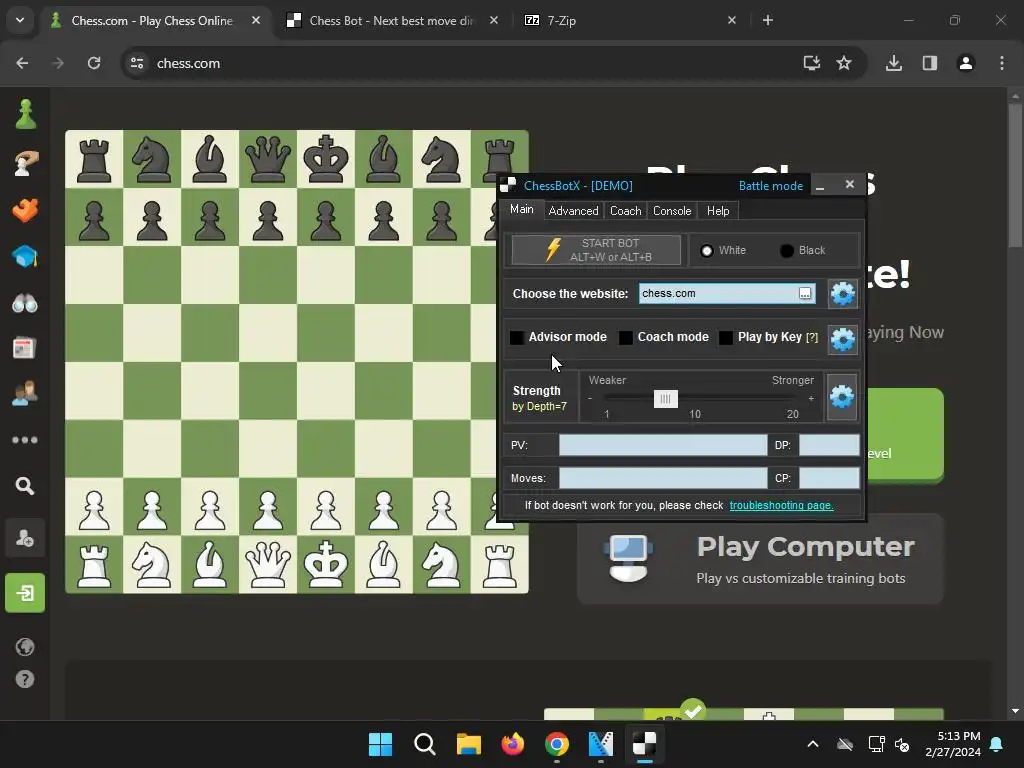This screenshot has height=768, width=1024.
Task: Click the strength slider handle
Action: (x=665, y=399)
